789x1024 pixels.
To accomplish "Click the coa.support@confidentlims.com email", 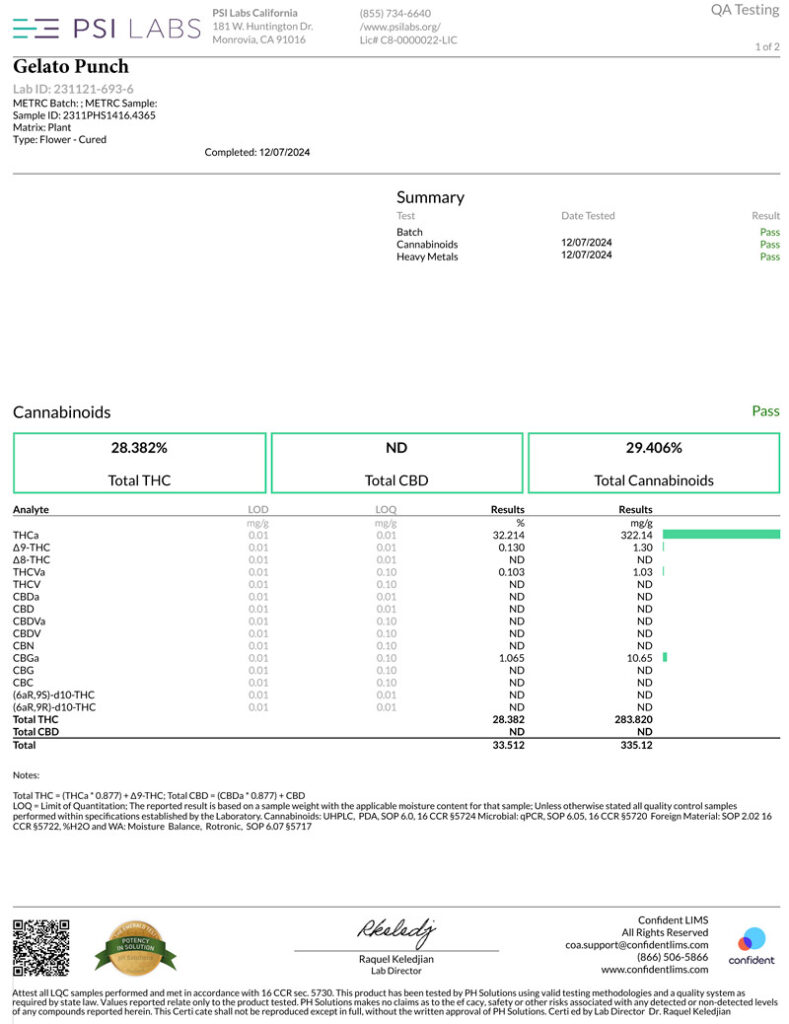I will pyautogui.click(x=637, y=945).
